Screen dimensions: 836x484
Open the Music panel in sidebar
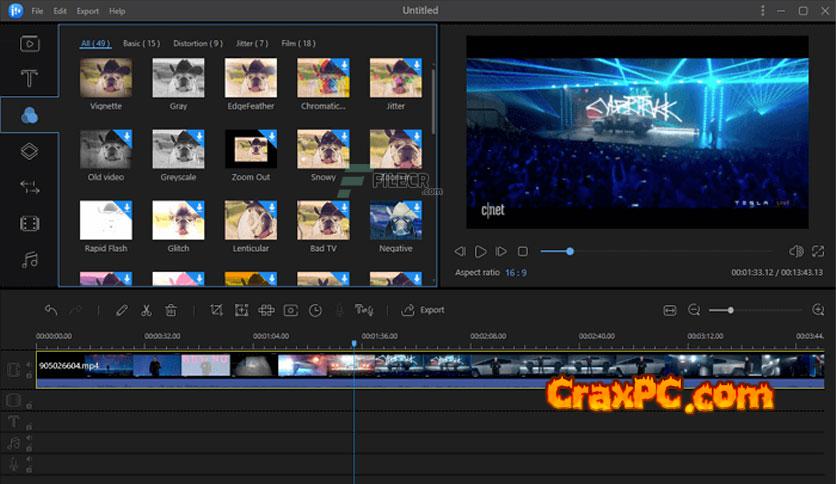pyautogui.click(x=30, y=259)
